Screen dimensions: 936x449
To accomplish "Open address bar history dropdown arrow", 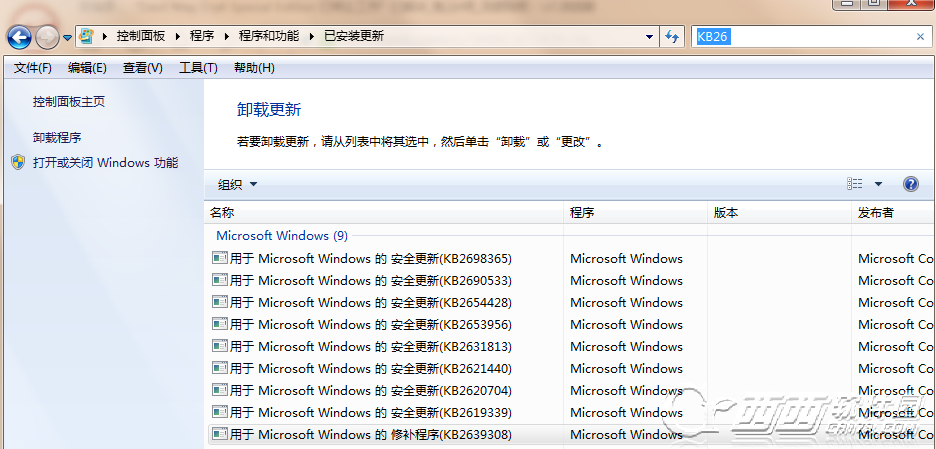I will [x=649, y=36].
